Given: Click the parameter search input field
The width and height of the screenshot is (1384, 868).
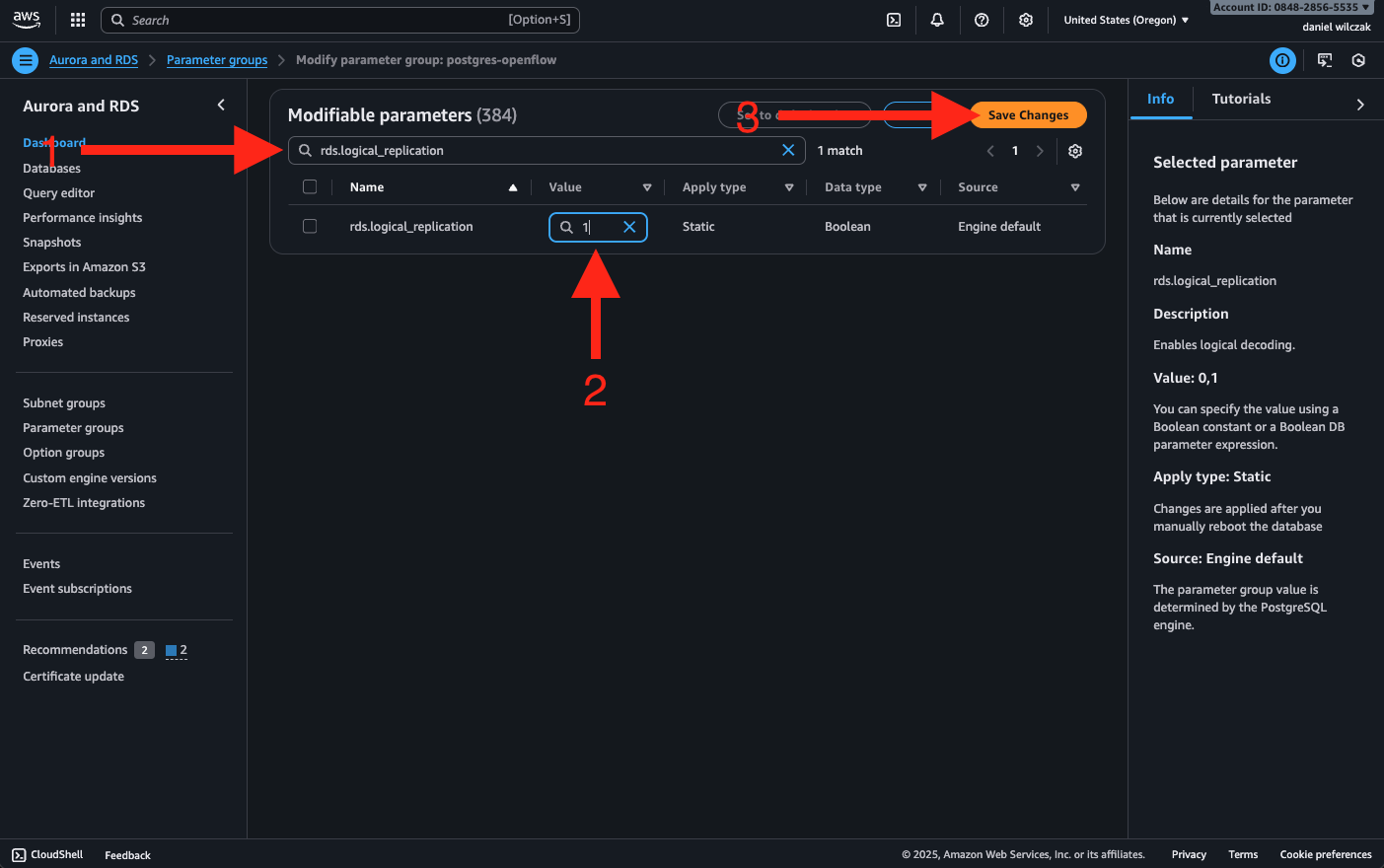Looking at the screenshot, I should (x=543, y=151).
